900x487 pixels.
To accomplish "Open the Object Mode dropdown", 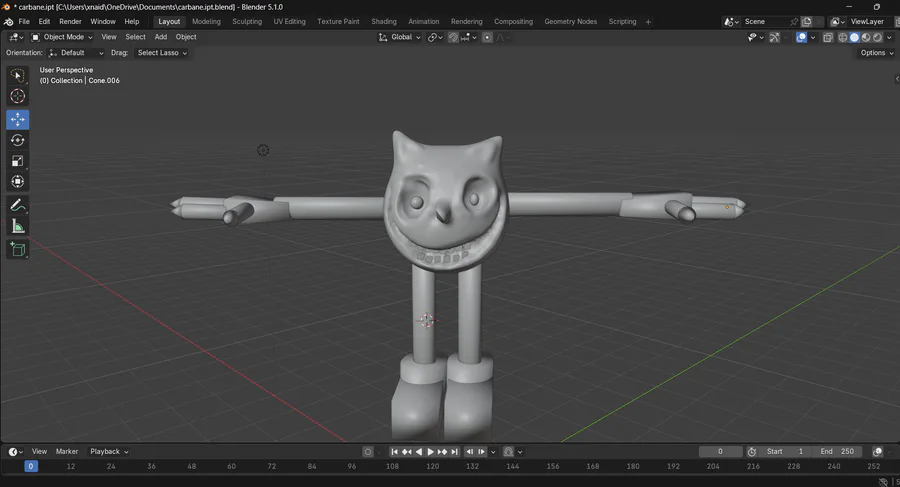I will (62, 37).
